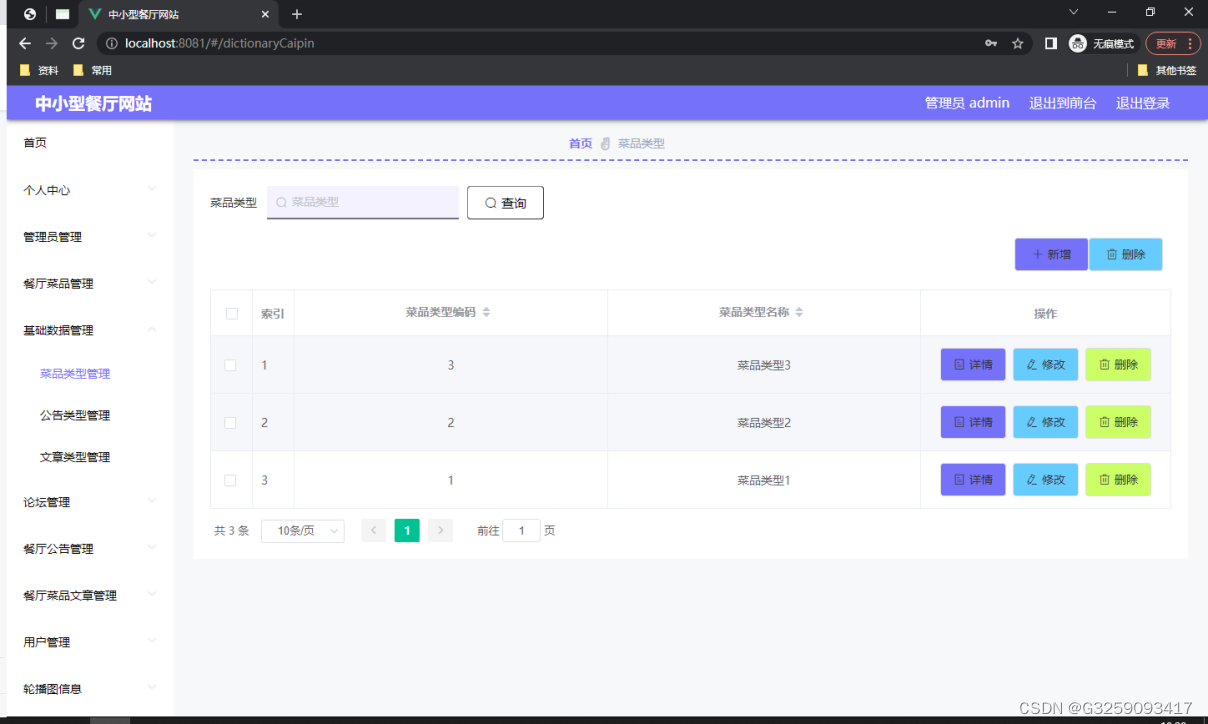Check the row with 菜品类型1
The image size is (1208, 724).
point(231,480)
